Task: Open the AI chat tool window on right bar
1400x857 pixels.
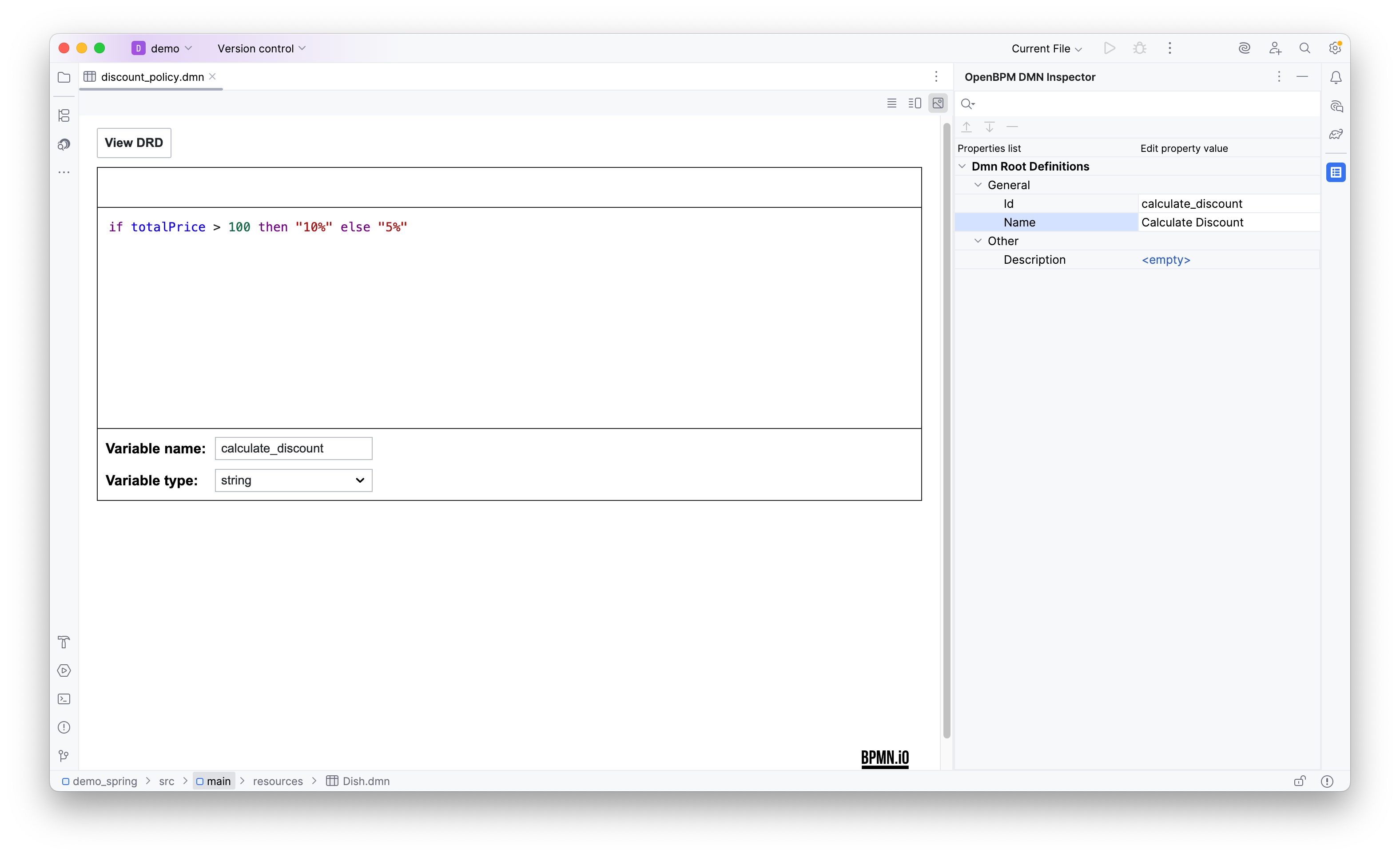Action: (x=1336, y=106)
